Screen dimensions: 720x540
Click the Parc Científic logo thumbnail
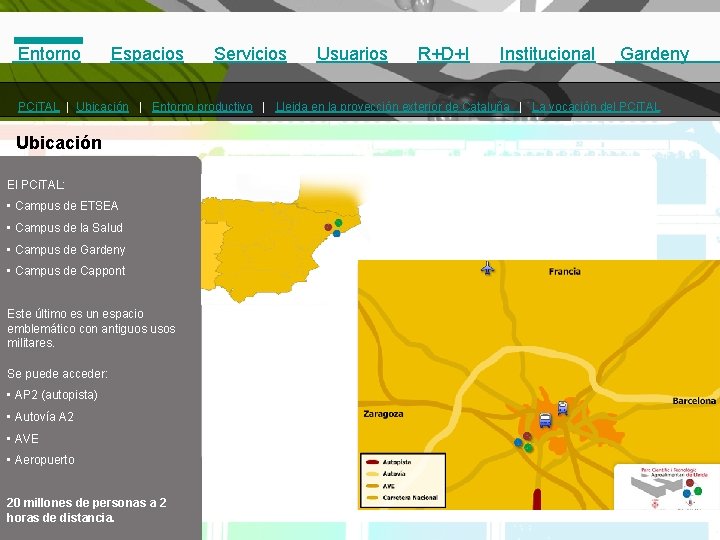click(667, 487)
